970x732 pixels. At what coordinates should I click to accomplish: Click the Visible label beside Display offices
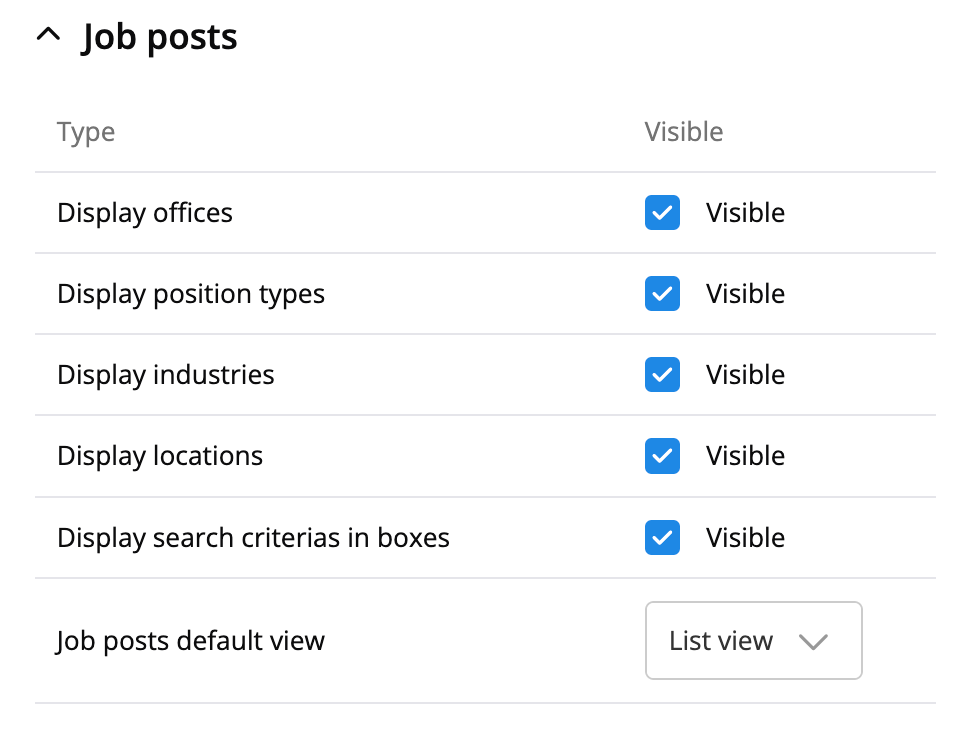(x=745, y=213)
